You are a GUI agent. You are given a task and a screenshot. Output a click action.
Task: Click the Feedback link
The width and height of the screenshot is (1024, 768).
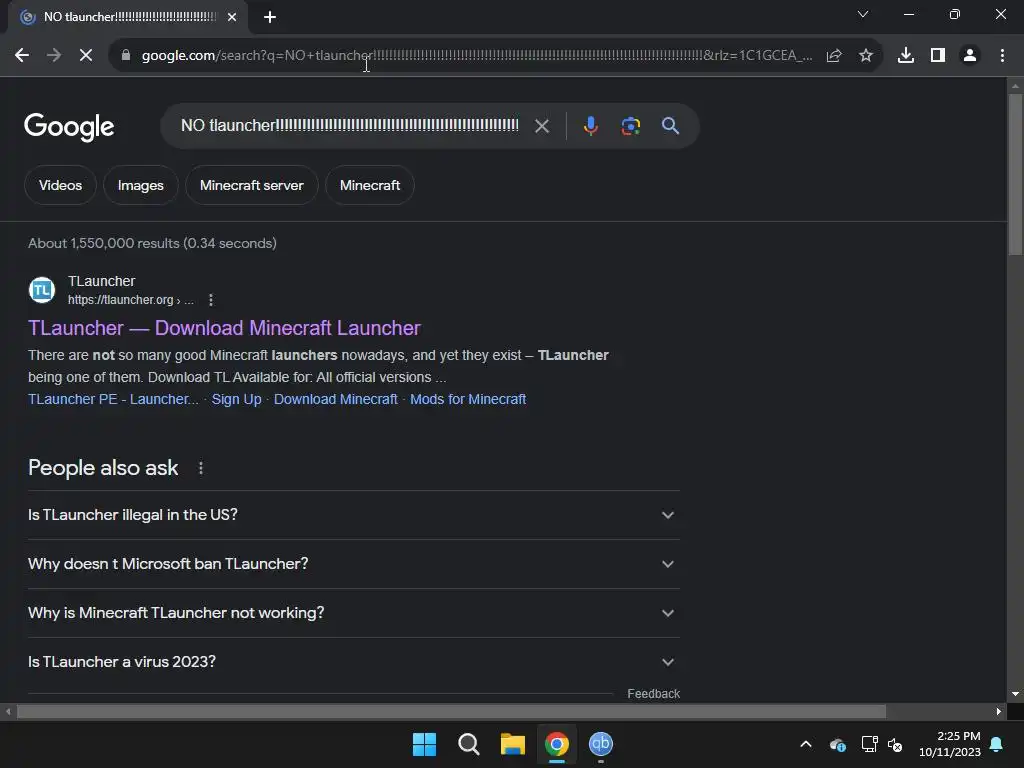(x=653, y=694)
